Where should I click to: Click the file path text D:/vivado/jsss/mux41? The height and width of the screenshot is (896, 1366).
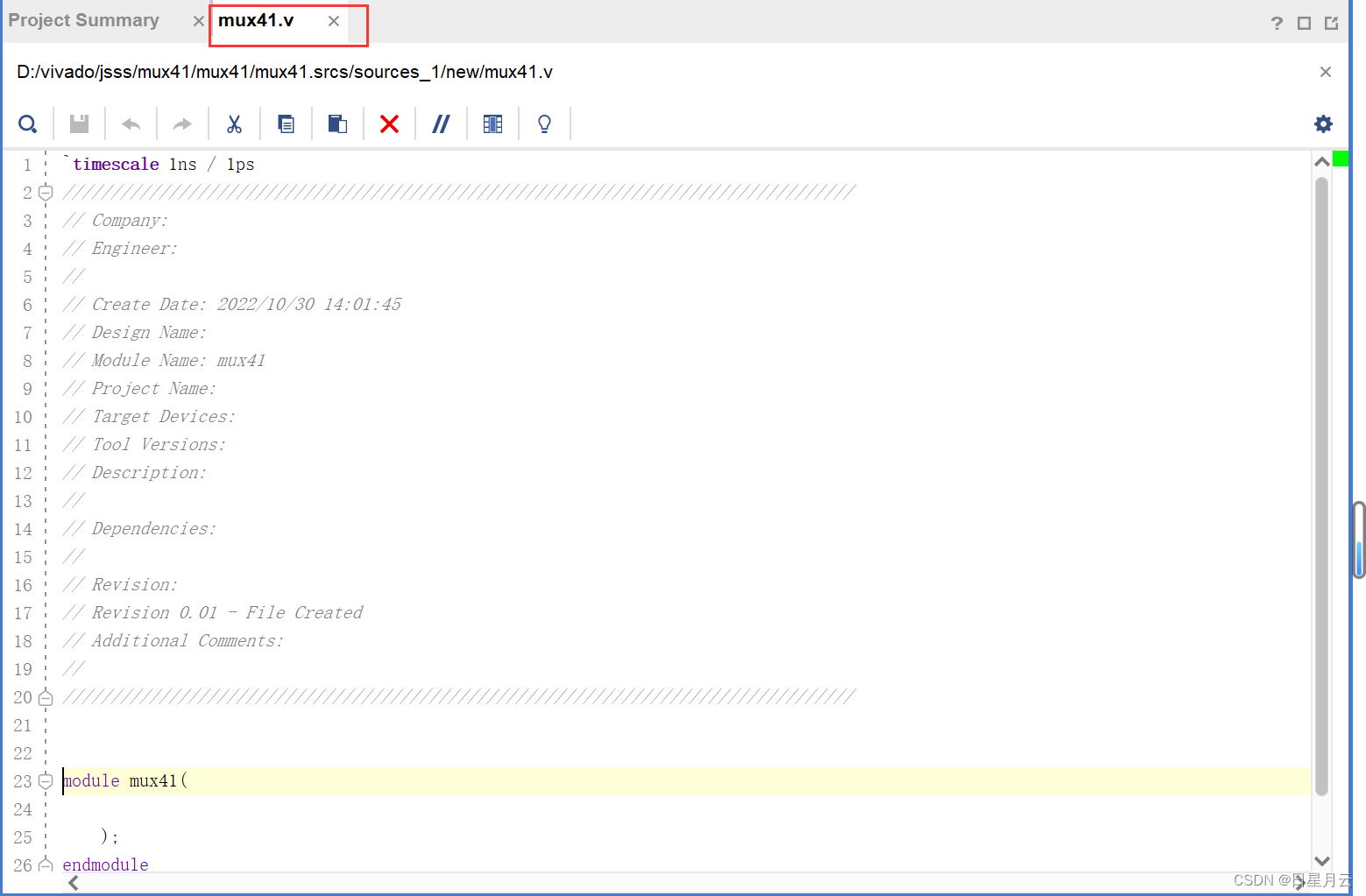pyautogui.click(x=285, y=72)
